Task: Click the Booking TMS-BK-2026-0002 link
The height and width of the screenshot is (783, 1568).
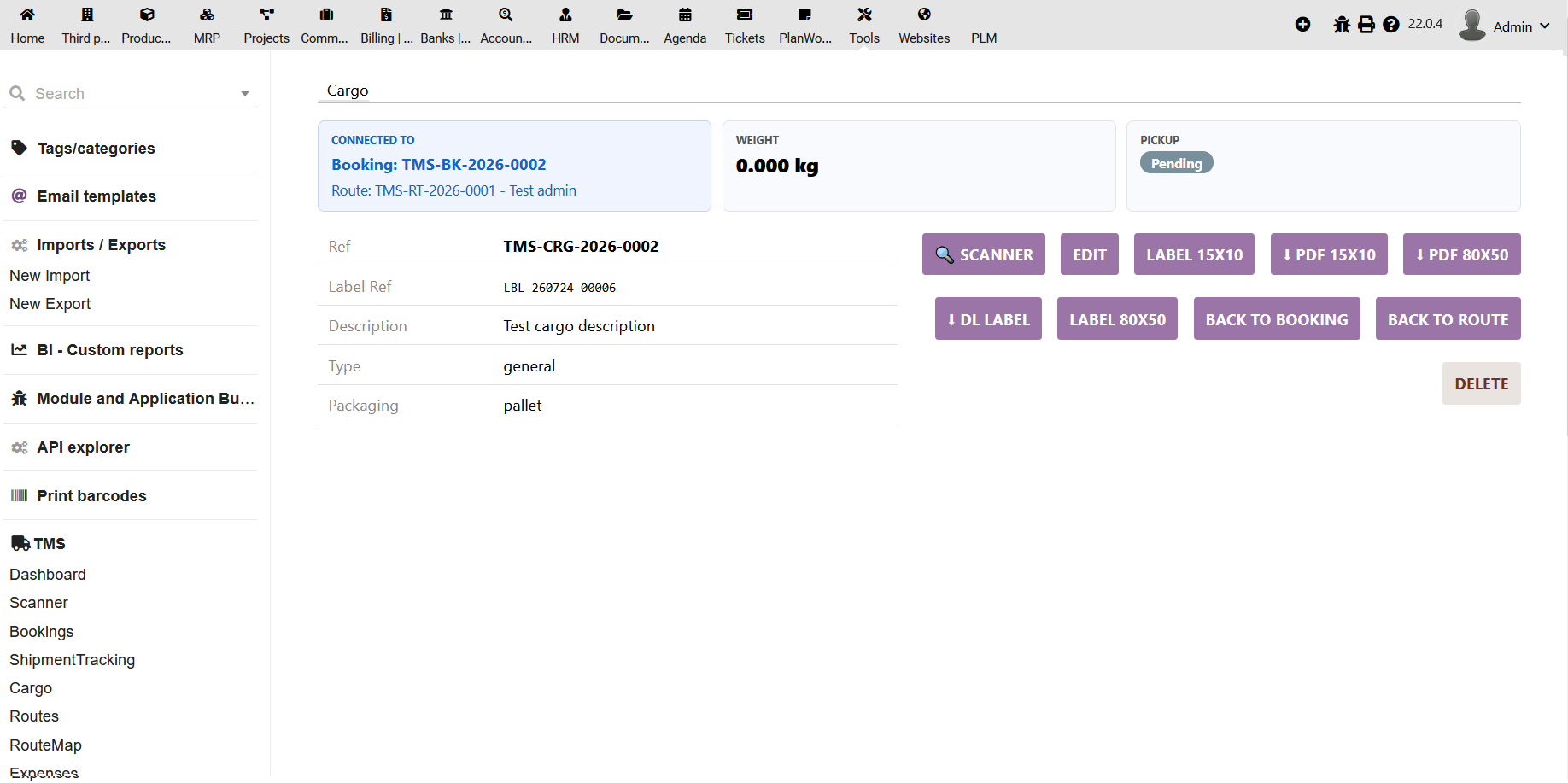Action: (x=439, y=165)
